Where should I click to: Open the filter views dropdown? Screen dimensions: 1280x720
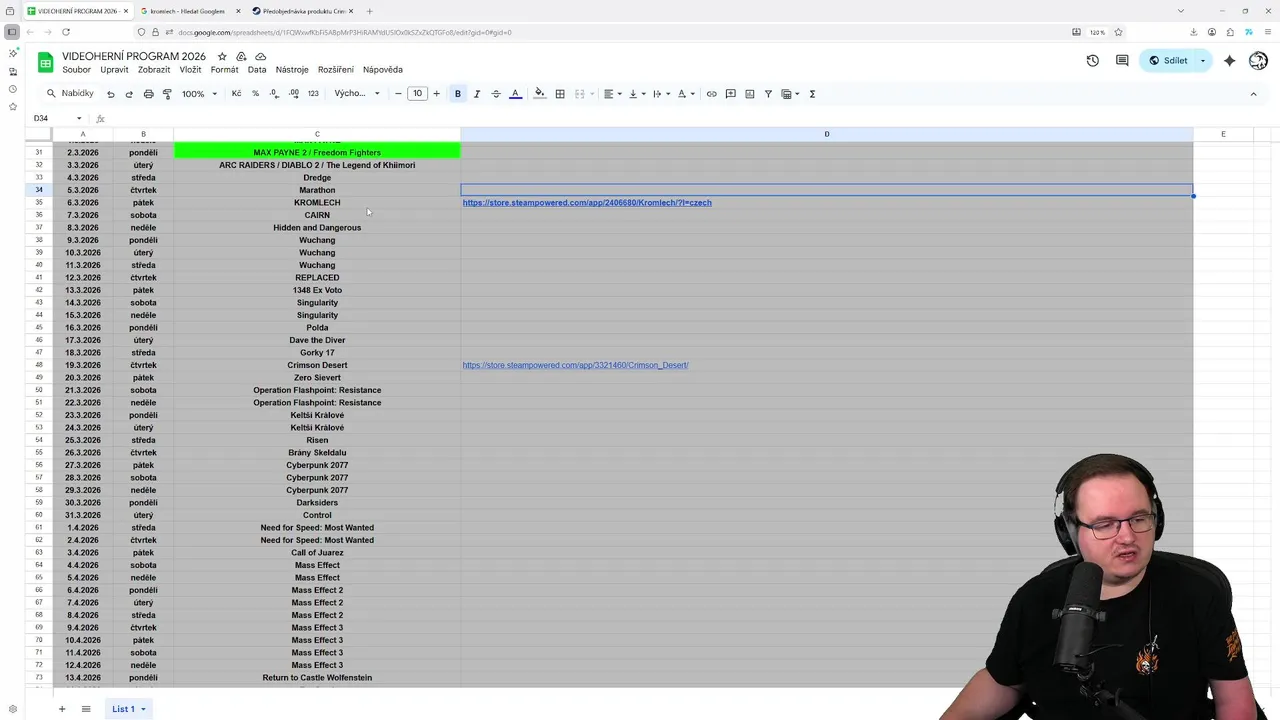(x=790, y=94)
